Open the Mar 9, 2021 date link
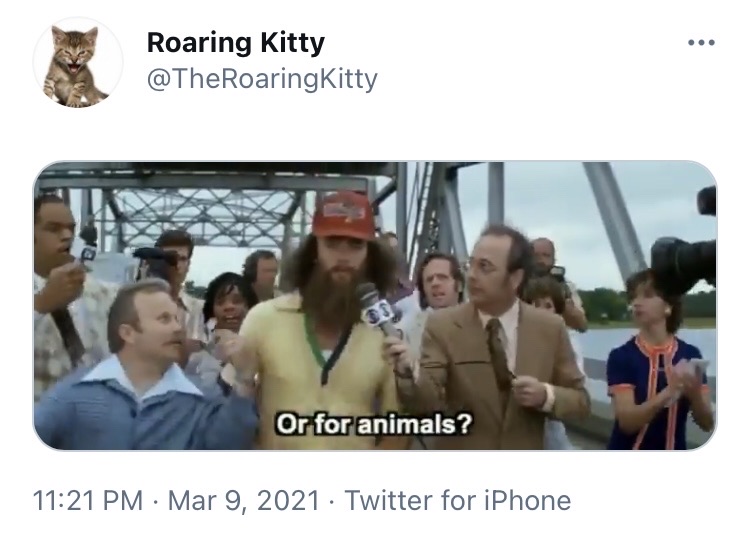This screenshot has height=537, width=750. click(x=243, y=501)
